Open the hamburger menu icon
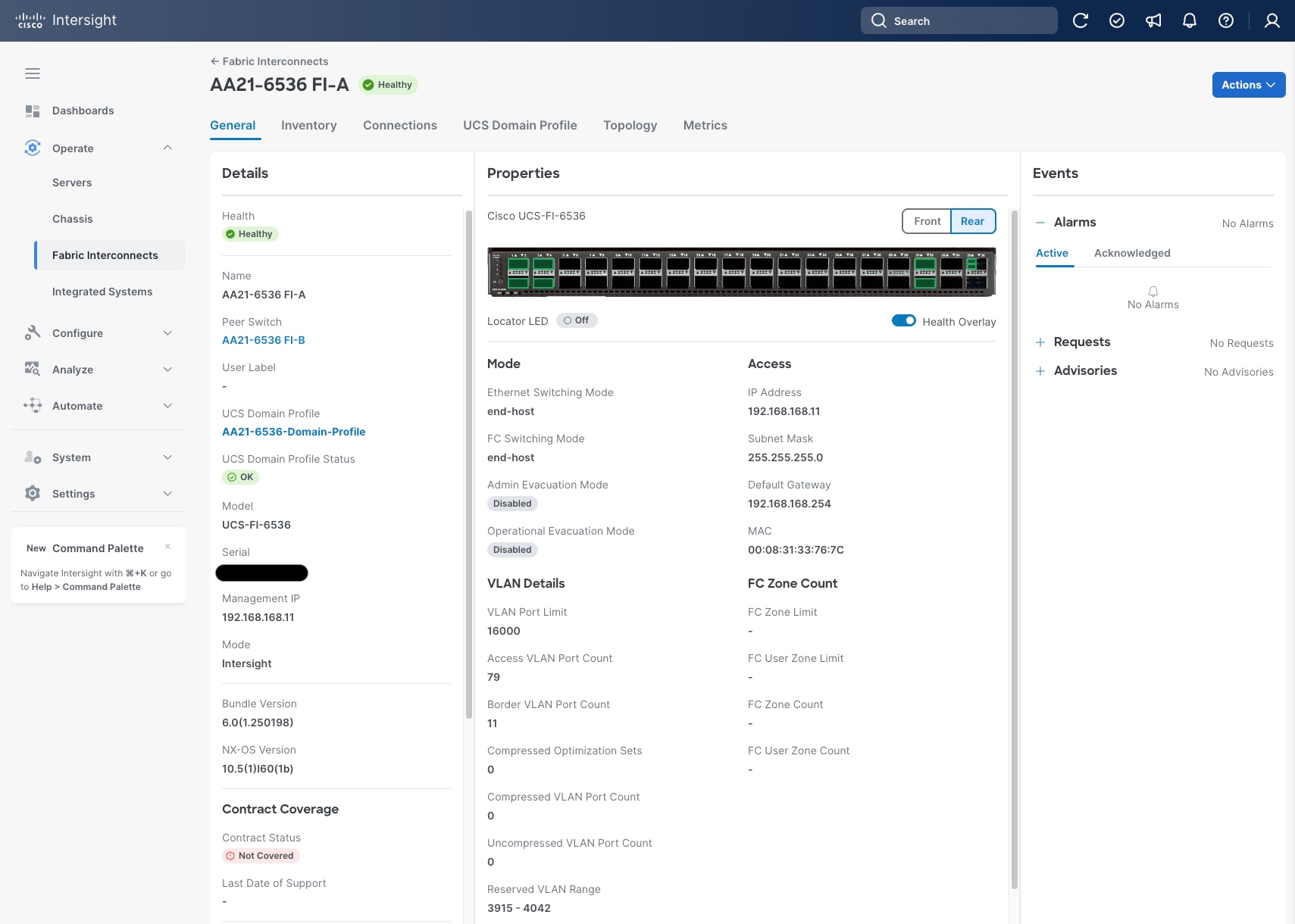This screenshot has height=924, width=1295. tap(33, 73)
